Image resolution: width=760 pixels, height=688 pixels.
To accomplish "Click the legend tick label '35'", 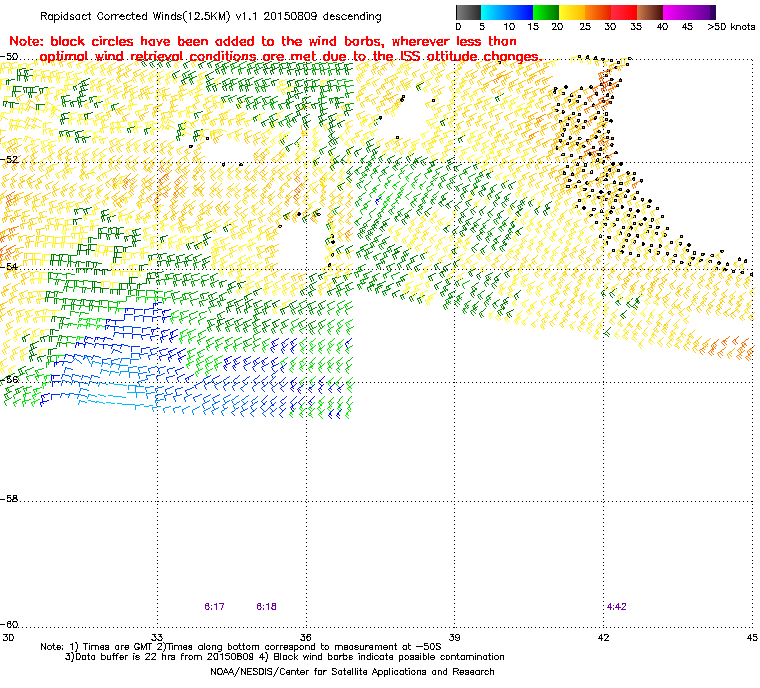I will [x=636, y=27].
